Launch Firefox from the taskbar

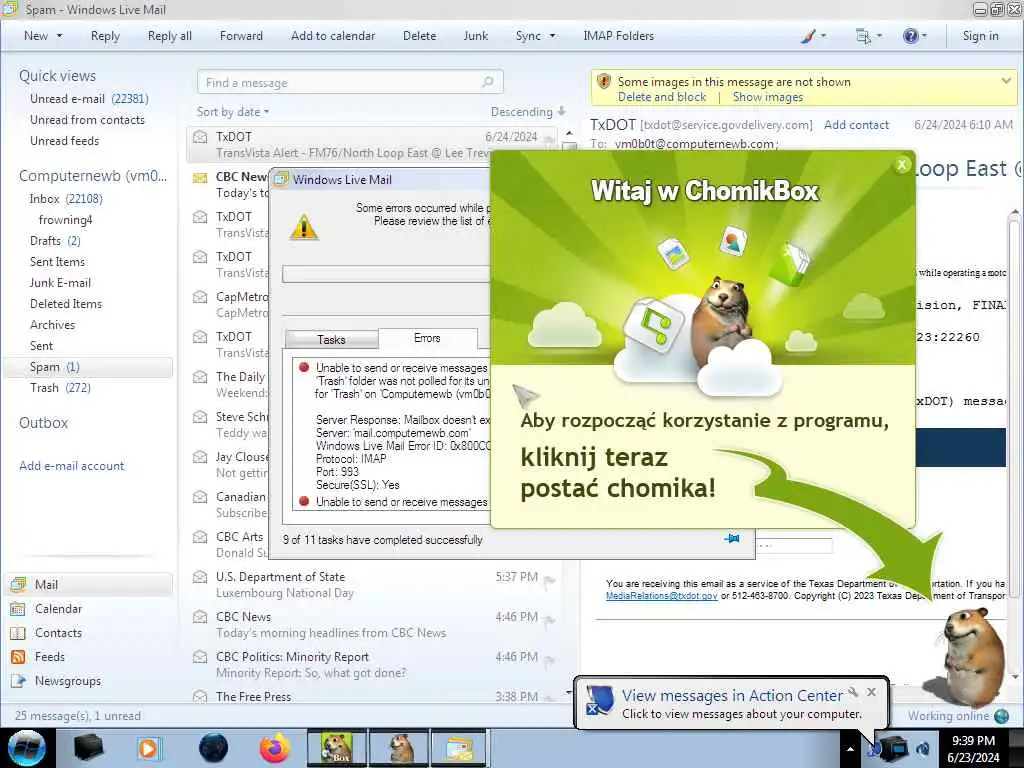point(274,748)
